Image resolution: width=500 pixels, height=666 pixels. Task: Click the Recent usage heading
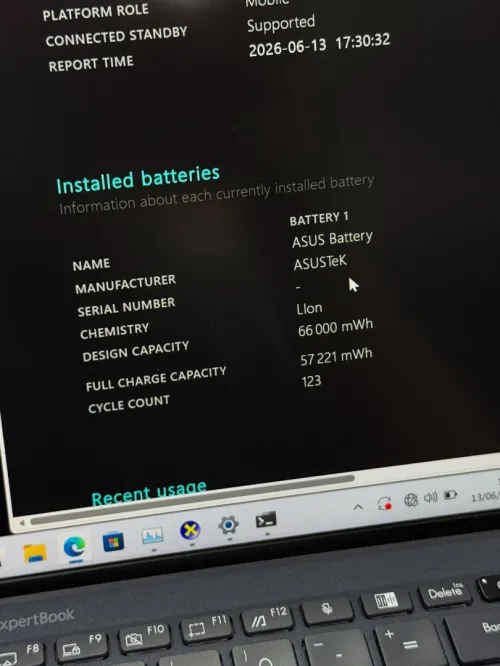[149, 492]
